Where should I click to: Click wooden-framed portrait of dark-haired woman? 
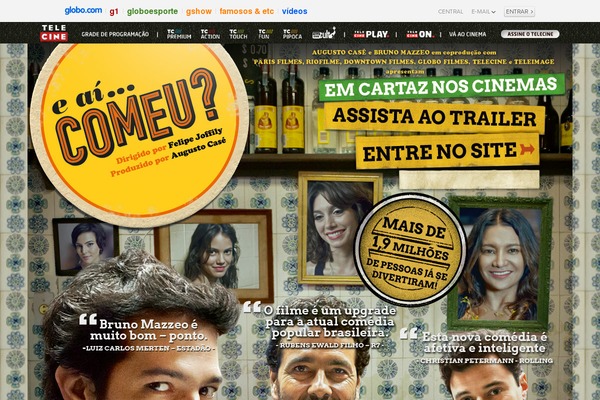pyautogui.click(x=214, y=256)
